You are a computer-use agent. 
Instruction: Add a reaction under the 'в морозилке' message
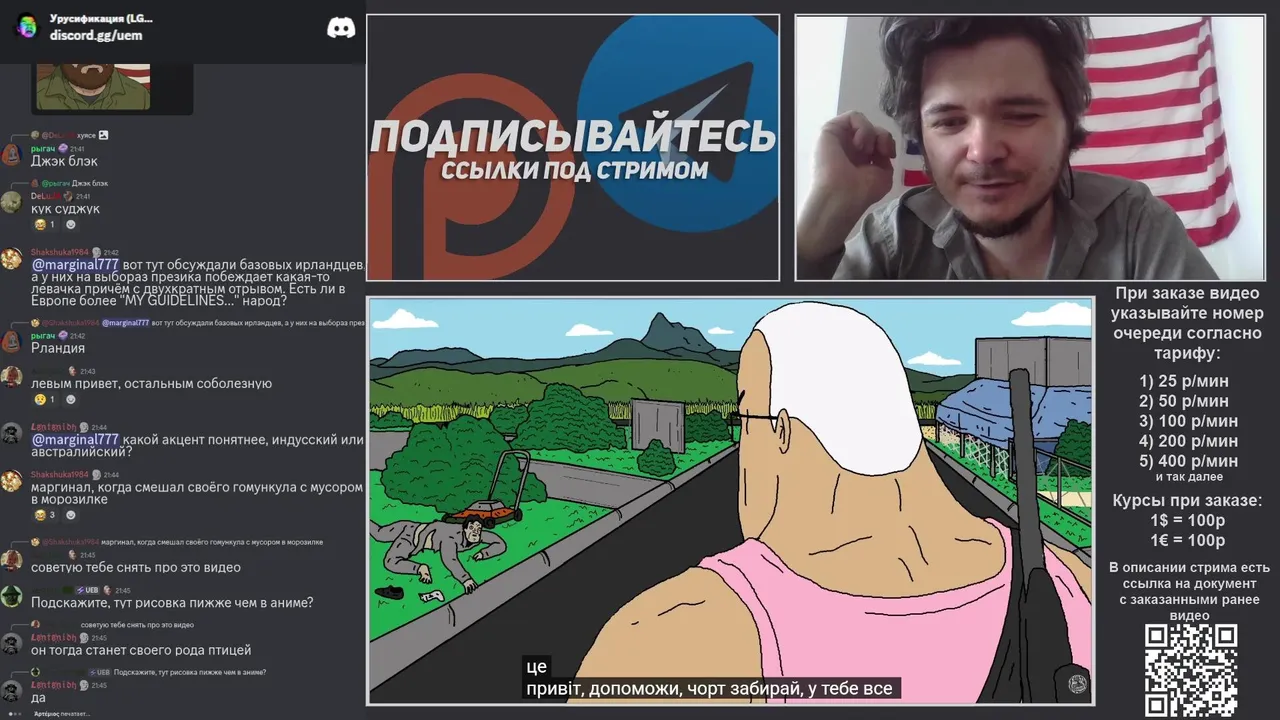71,515
